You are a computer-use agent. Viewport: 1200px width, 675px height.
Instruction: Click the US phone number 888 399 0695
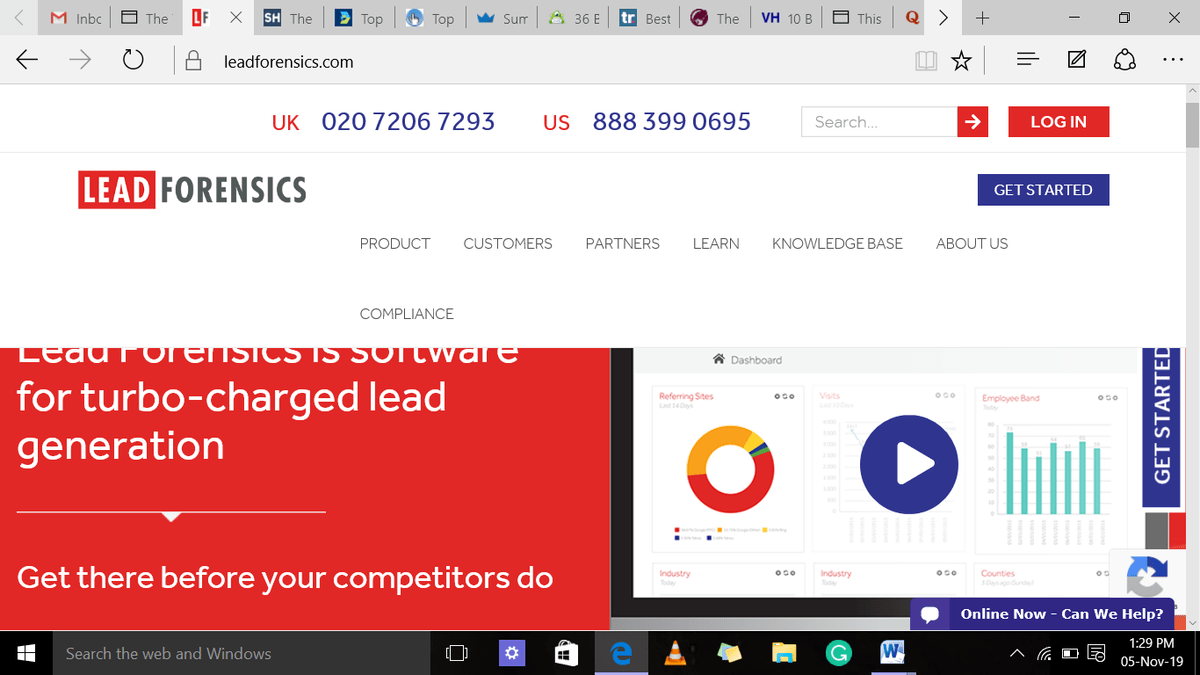671,122
